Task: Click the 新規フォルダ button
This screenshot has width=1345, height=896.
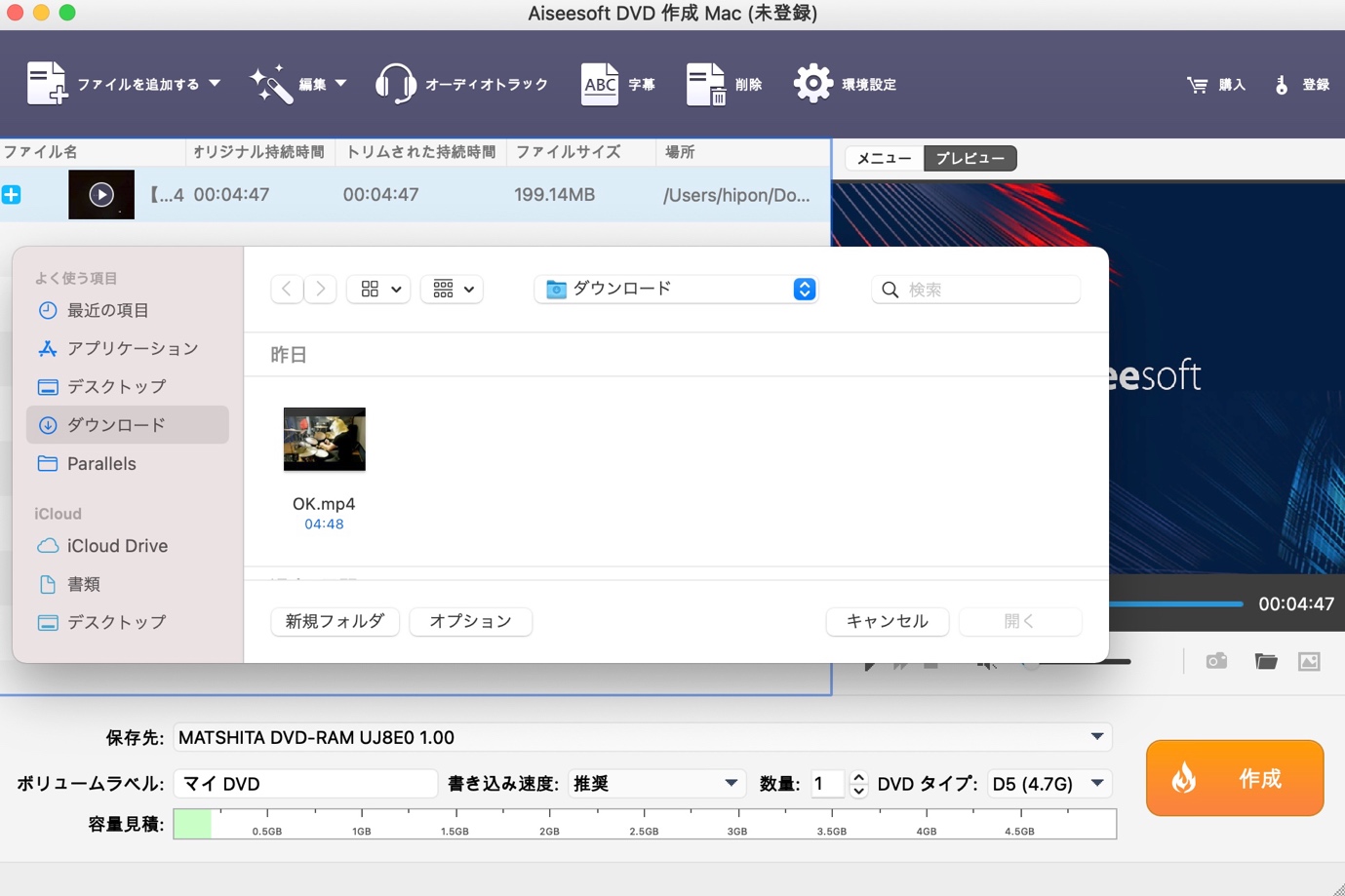Action: point(336,621)
